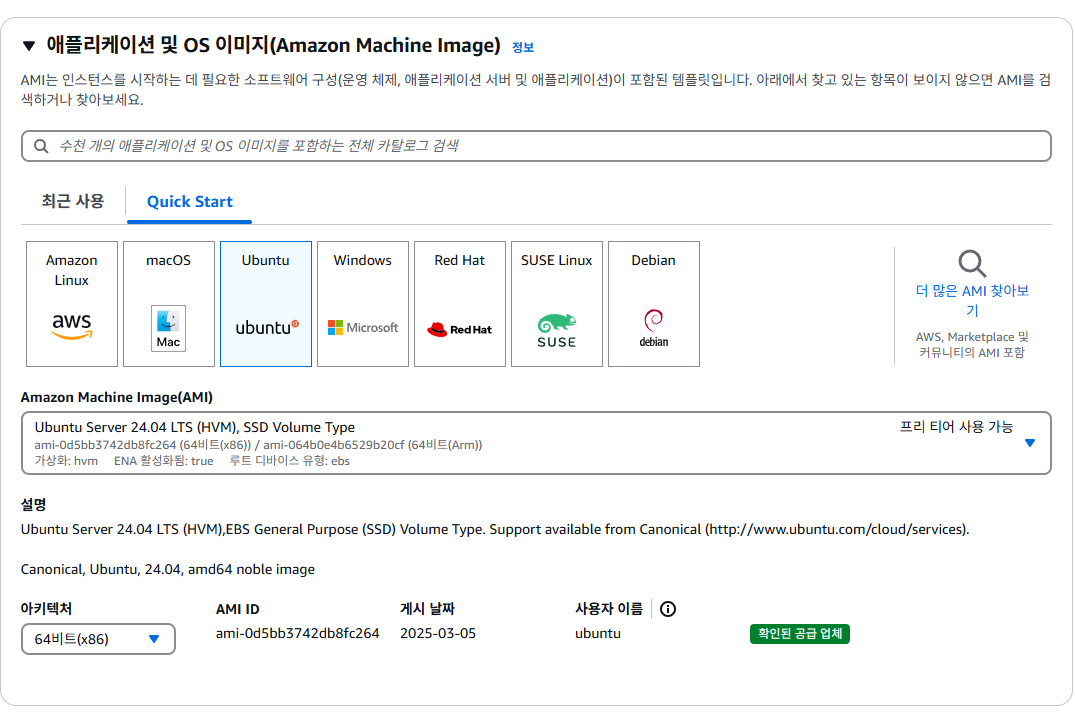Click the search magnifier icon in catalog field
Screen dimensions: 1075x721
pyautogui.click(x=41, y=146)
